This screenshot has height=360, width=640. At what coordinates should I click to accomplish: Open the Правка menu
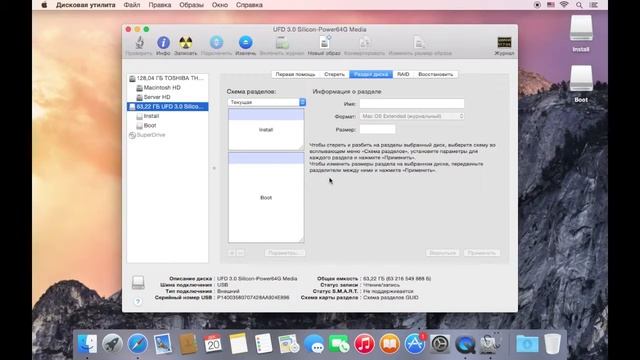160,5
